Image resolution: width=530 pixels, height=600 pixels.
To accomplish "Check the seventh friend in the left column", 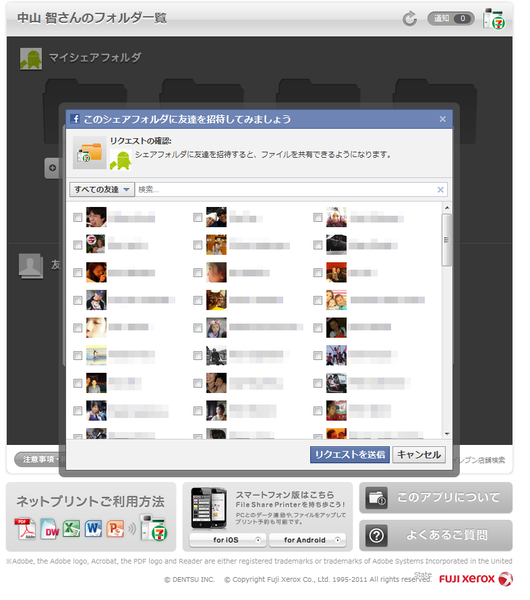I will point(78,383).
